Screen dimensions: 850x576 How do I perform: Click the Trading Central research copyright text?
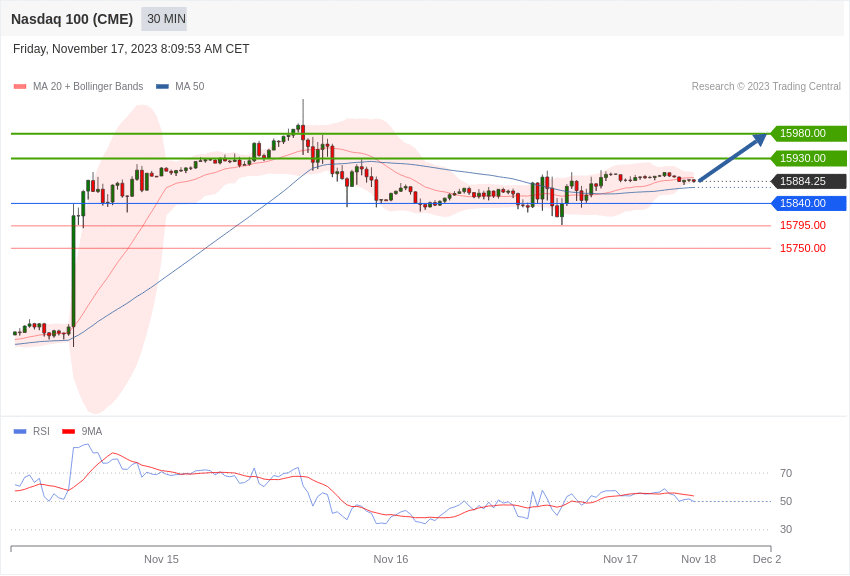[766, 87]
